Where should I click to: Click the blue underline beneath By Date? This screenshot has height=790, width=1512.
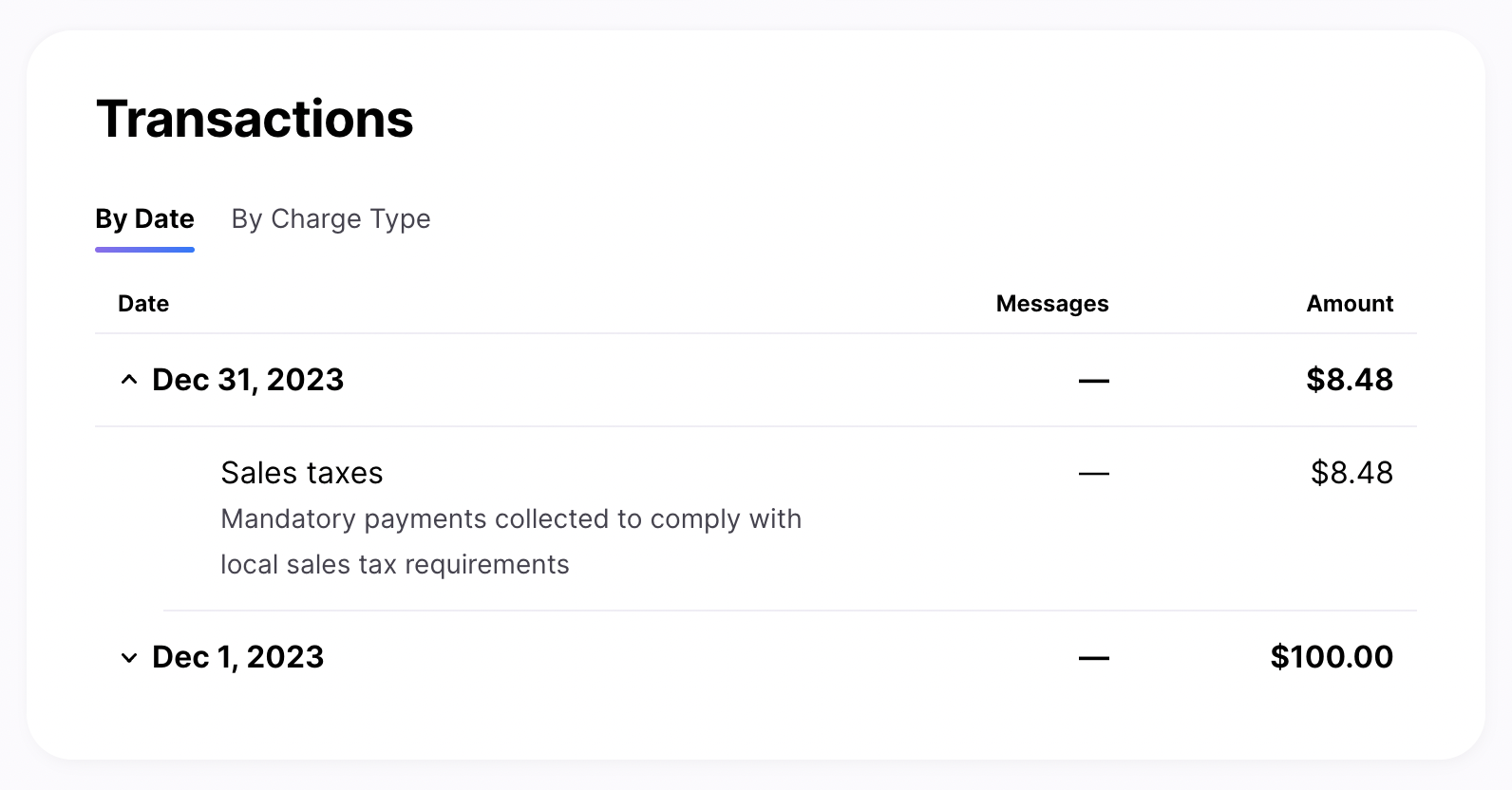pos(144,250)
